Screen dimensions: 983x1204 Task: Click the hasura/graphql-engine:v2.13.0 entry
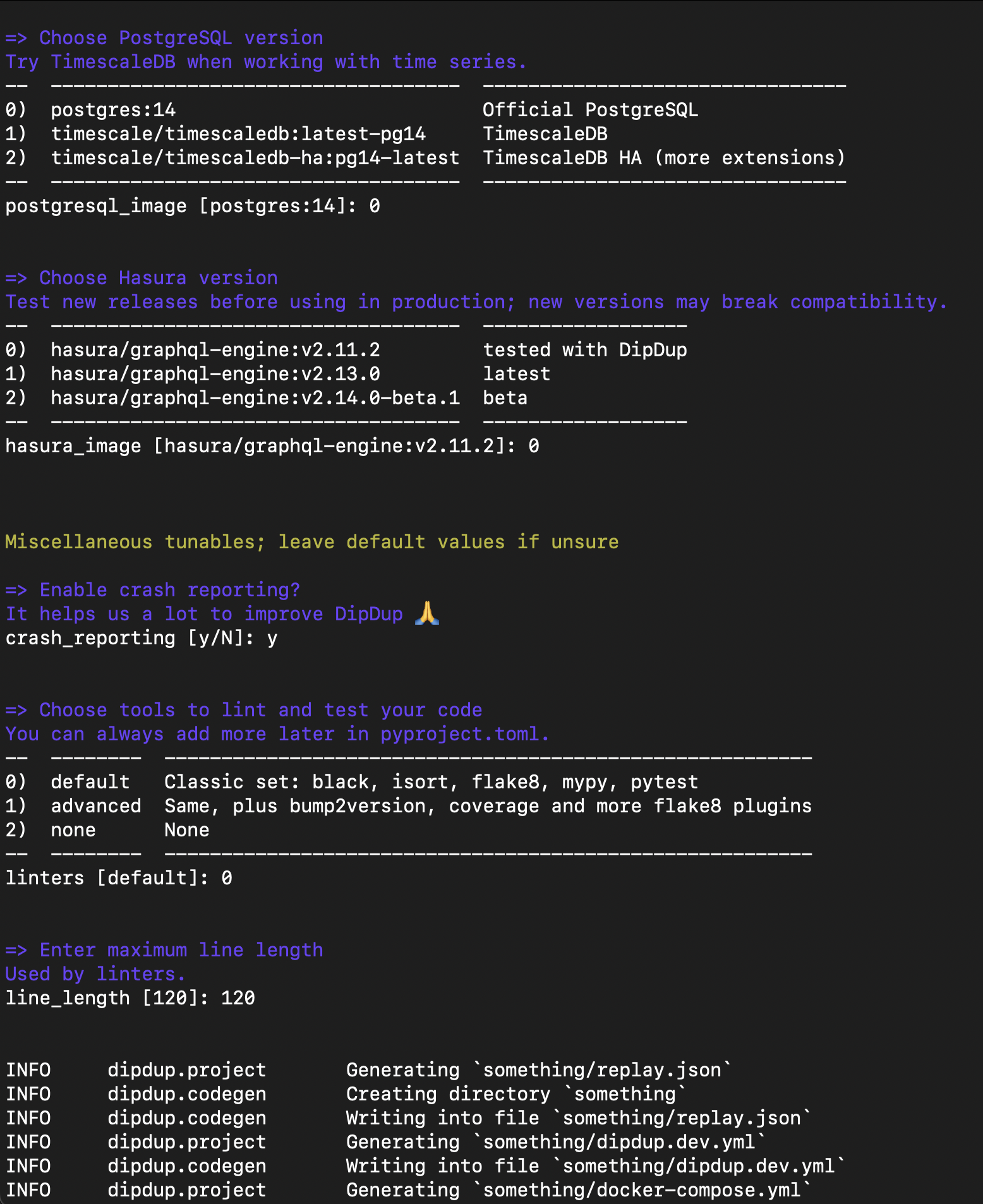click(215, 374)
